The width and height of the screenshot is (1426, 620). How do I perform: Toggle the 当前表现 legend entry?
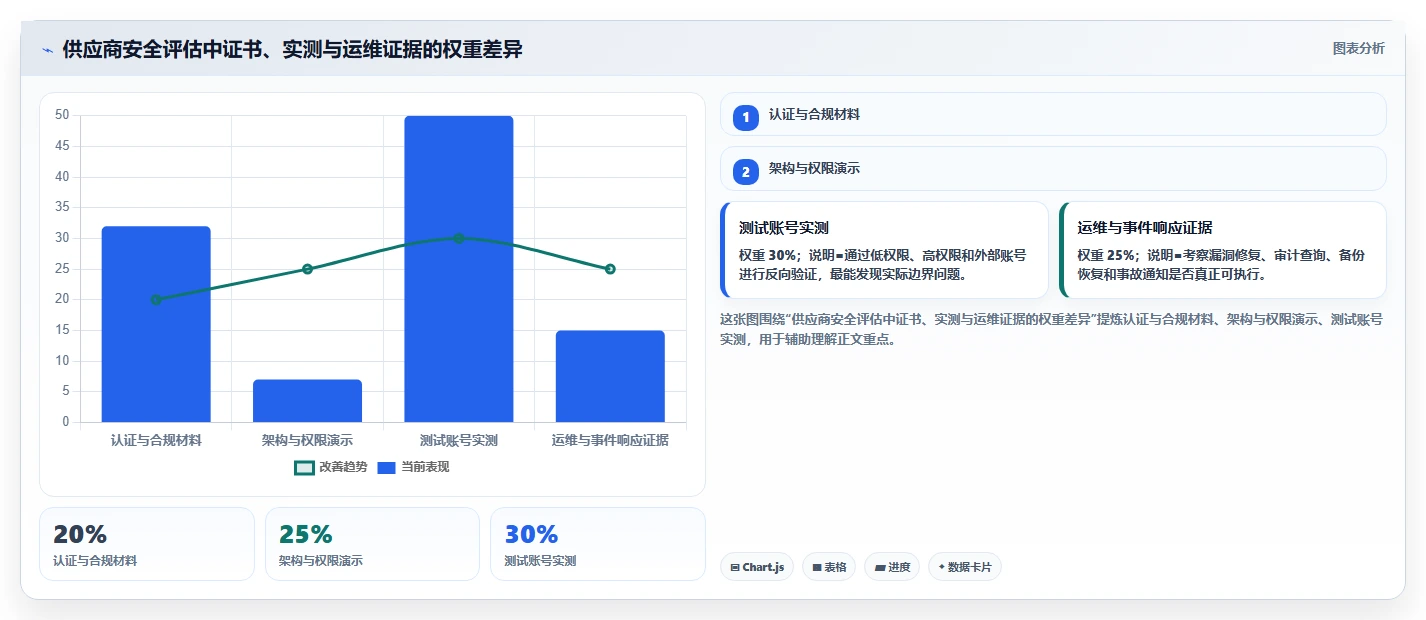[x=414, y=467]
